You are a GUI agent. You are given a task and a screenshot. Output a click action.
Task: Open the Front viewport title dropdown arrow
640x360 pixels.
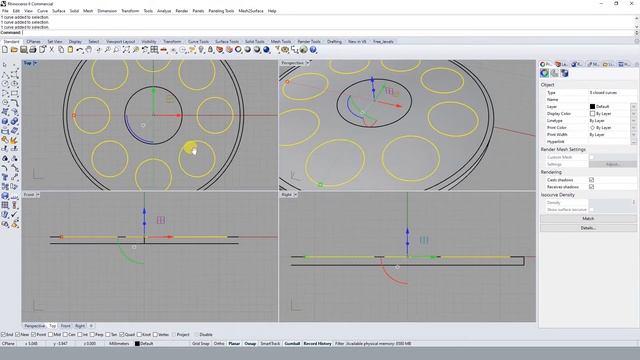(x=38, y=195)
